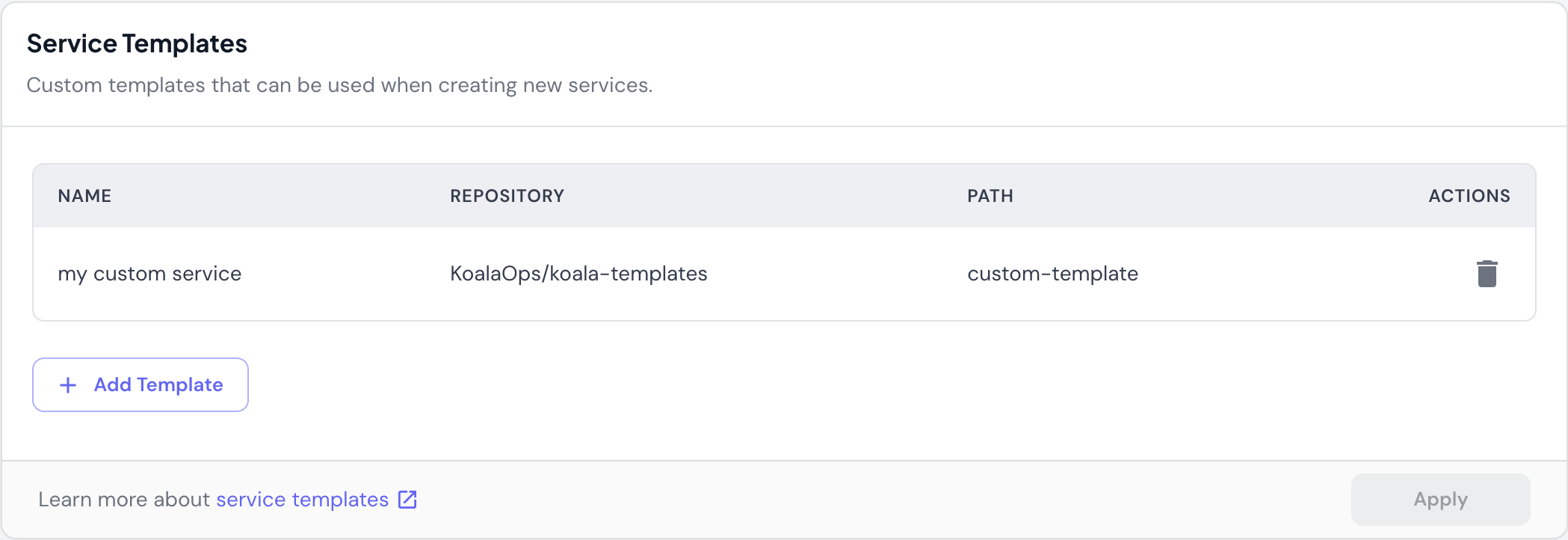Select the PATH column header
This screenshot has height=540, width=1568.
[x=990, y=195]
